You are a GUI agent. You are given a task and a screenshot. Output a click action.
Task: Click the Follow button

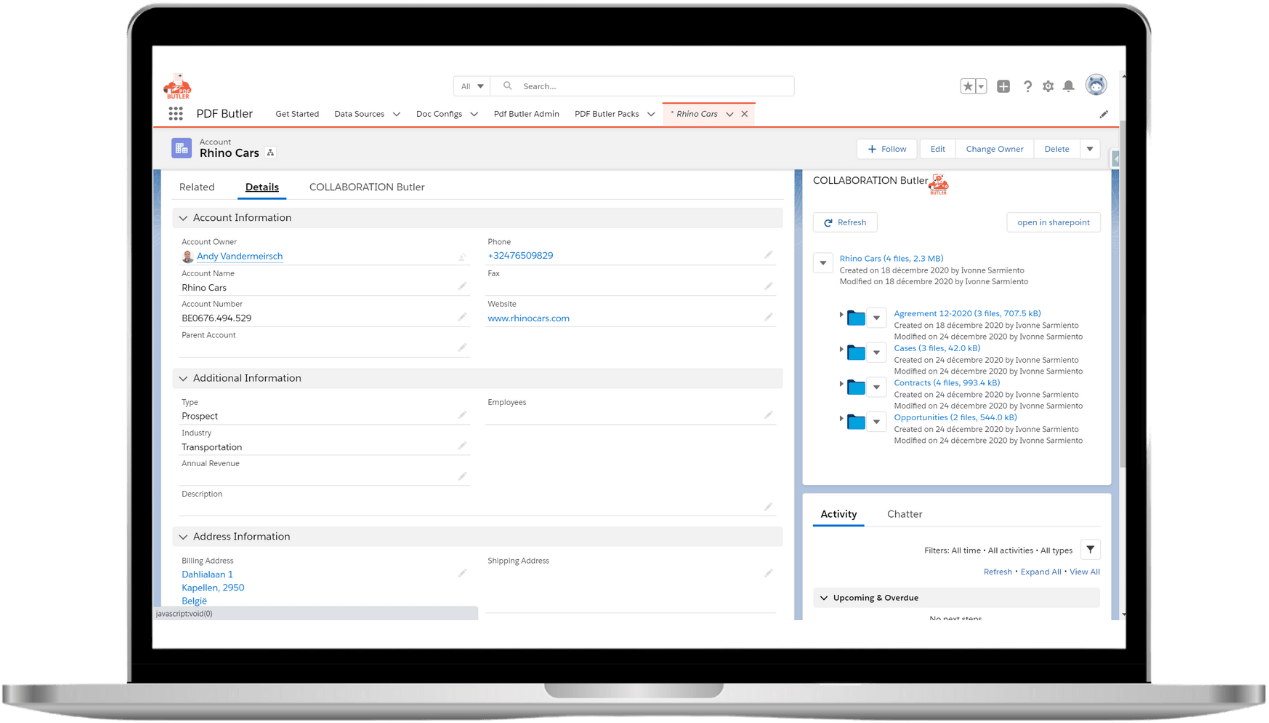[887, 149]
